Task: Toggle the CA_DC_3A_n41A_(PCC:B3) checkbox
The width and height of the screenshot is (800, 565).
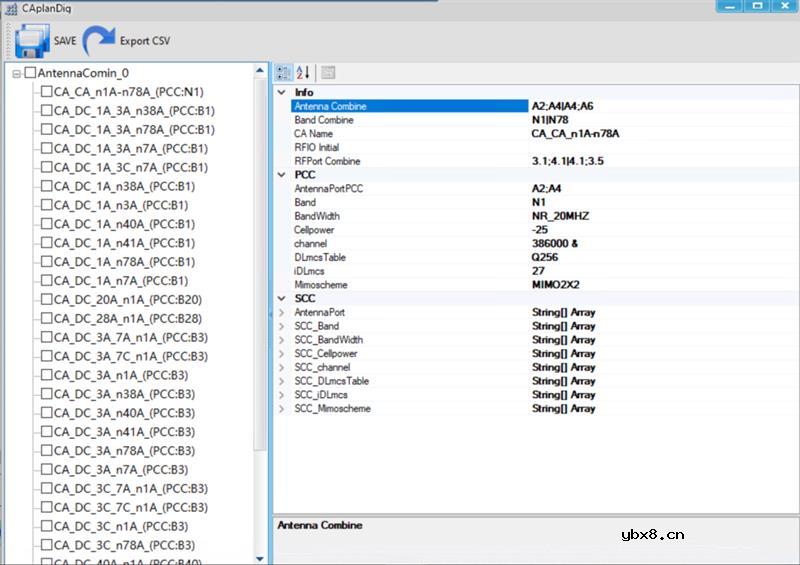Action: point(46,432)
